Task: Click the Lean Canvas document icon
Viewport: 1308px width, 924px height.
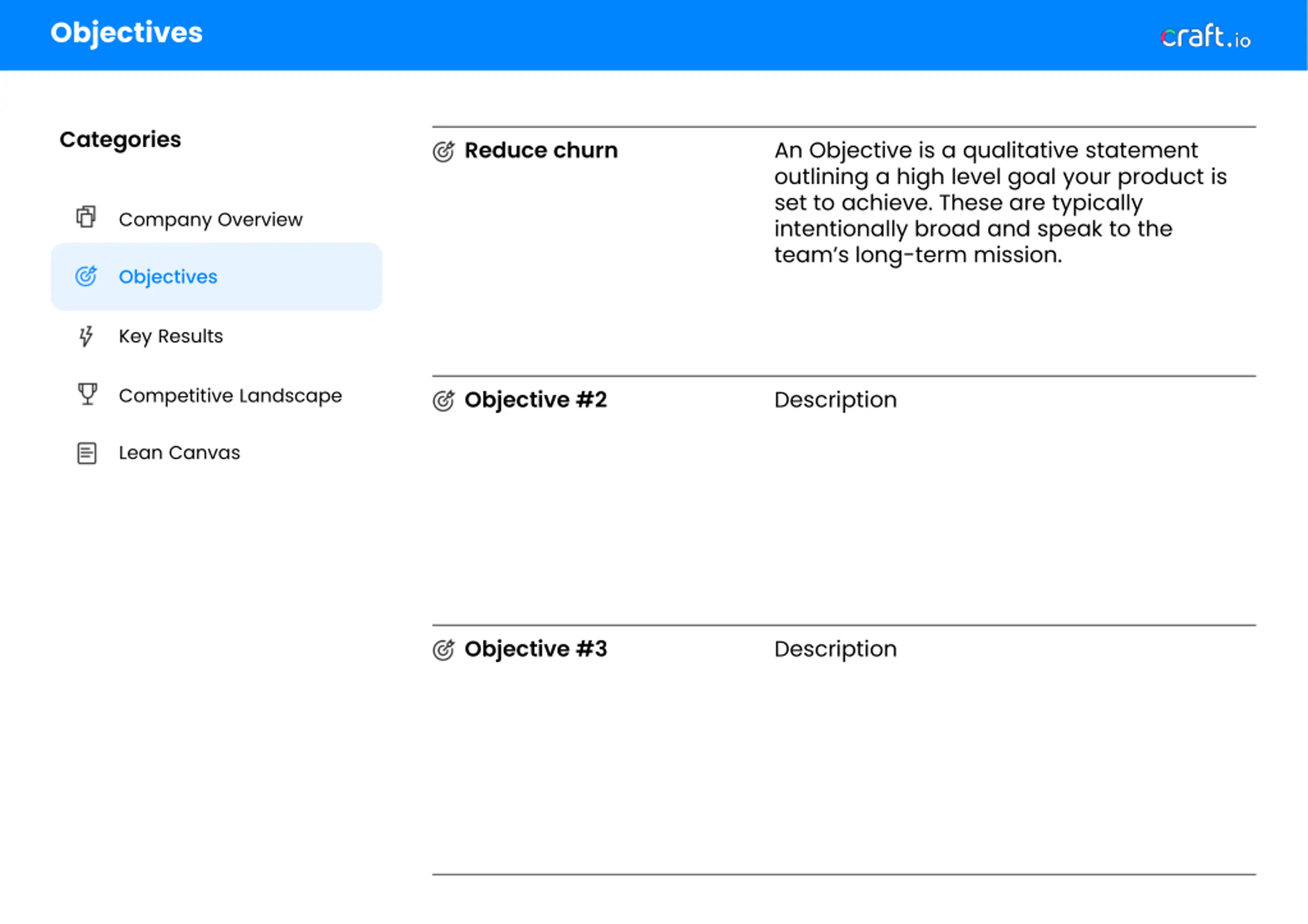Action: click(86, 454)
